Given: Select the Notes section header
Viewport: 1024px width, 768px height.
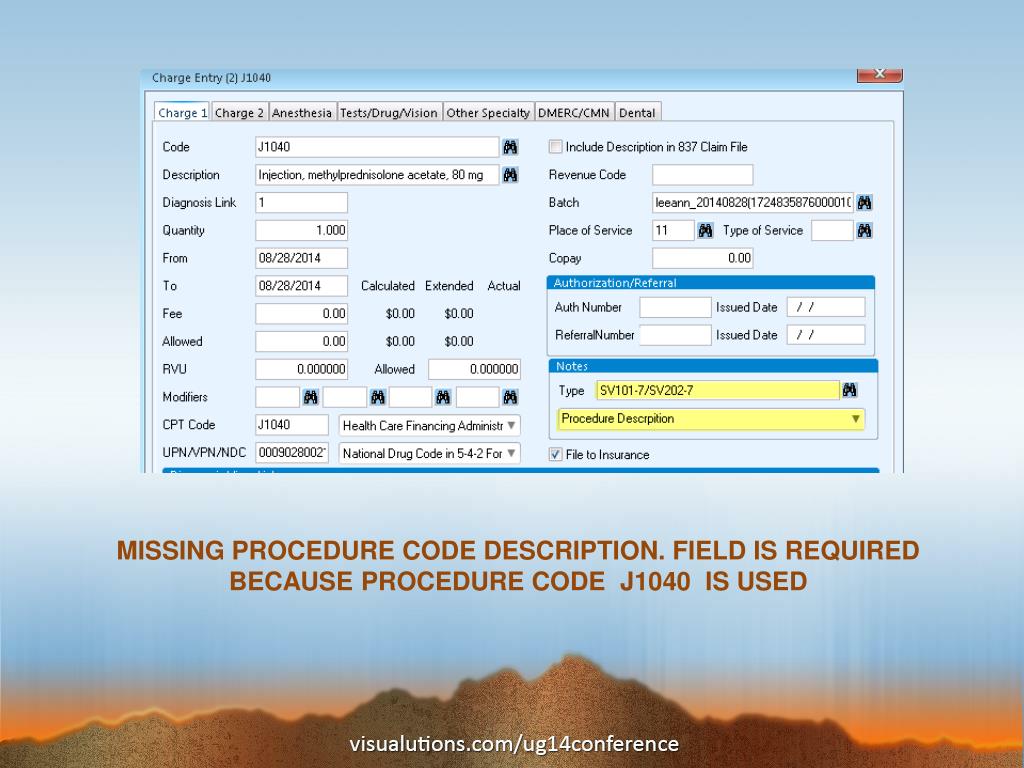Looking at the screenshot, I should (713, 366).
